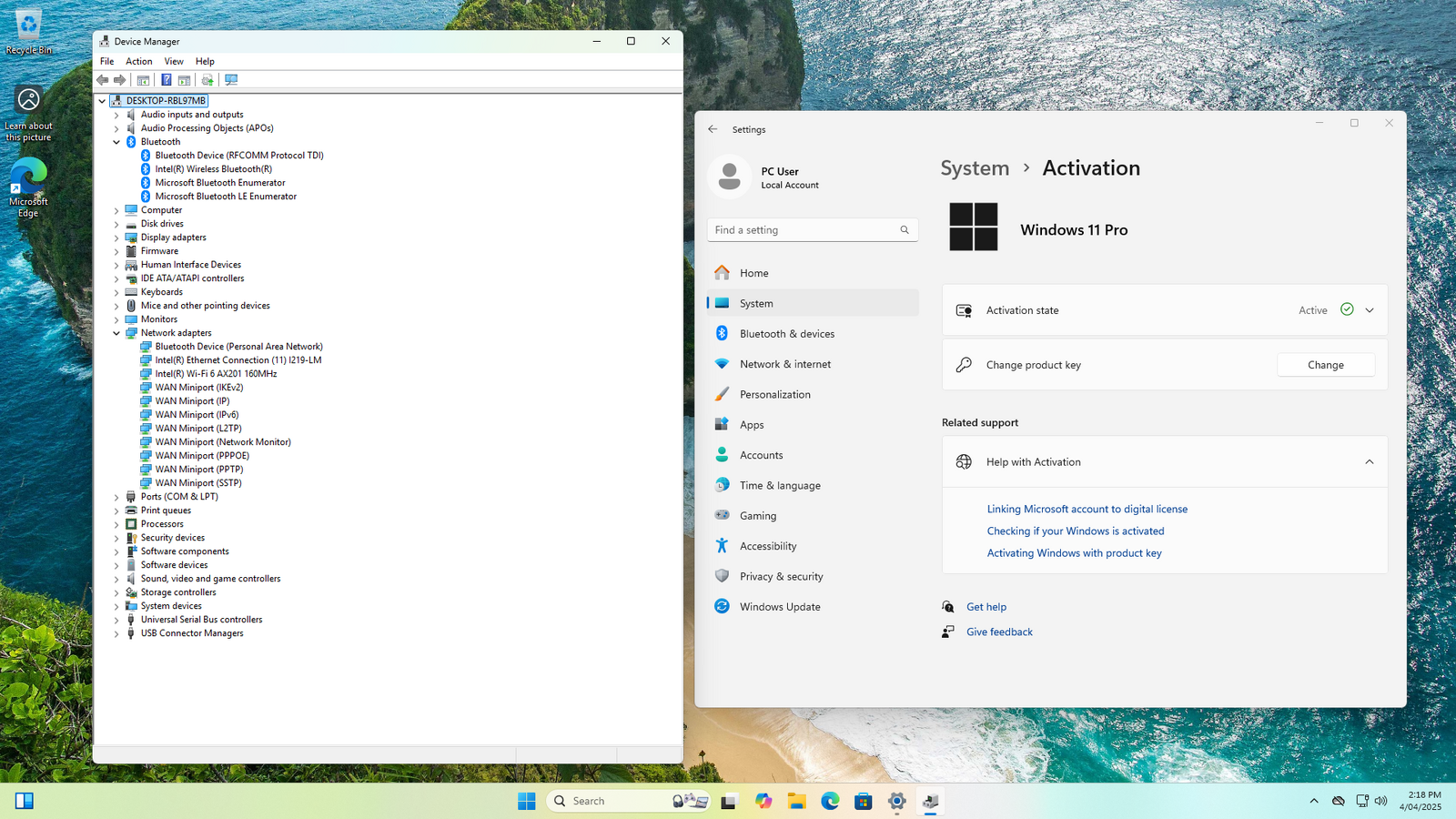Open the Microsoft Edge desktop shortcut
This screenshot has height=819, width=1456.
(x=28, y=187)
